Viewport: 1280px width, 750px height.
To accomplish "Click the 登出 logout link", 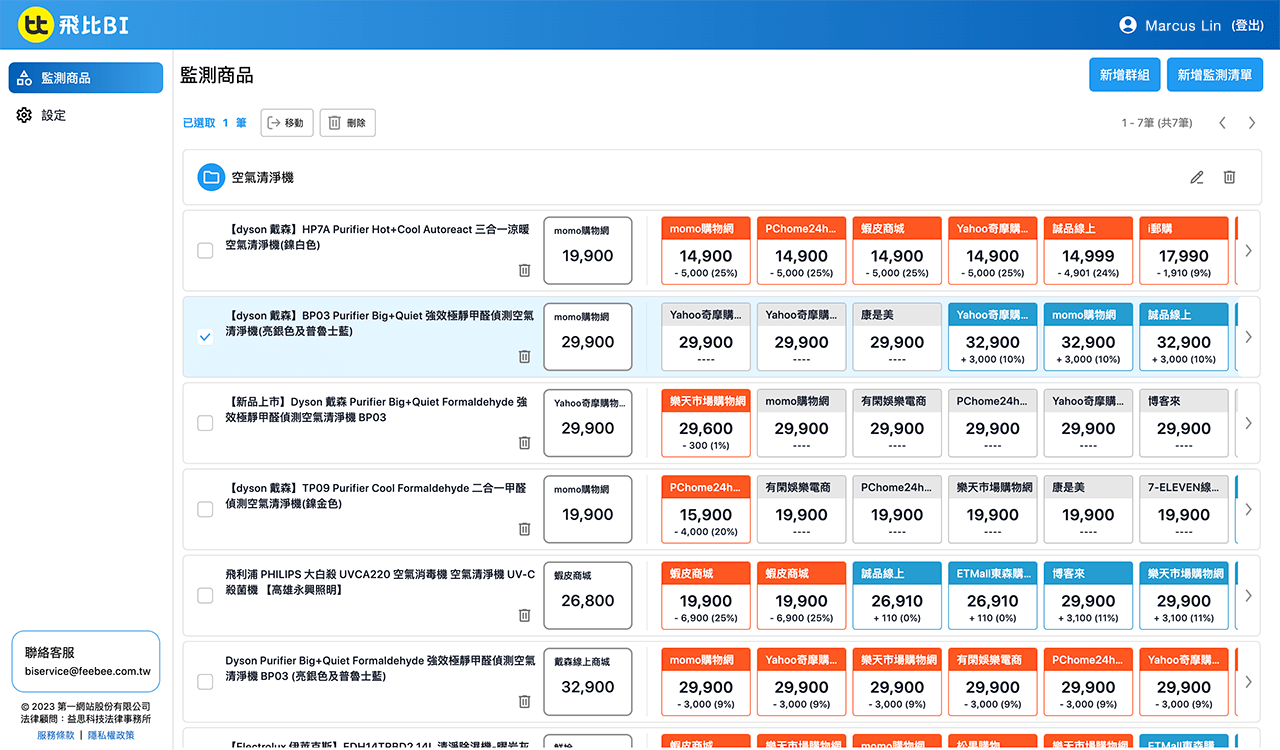I will (x=1248, y=26).
